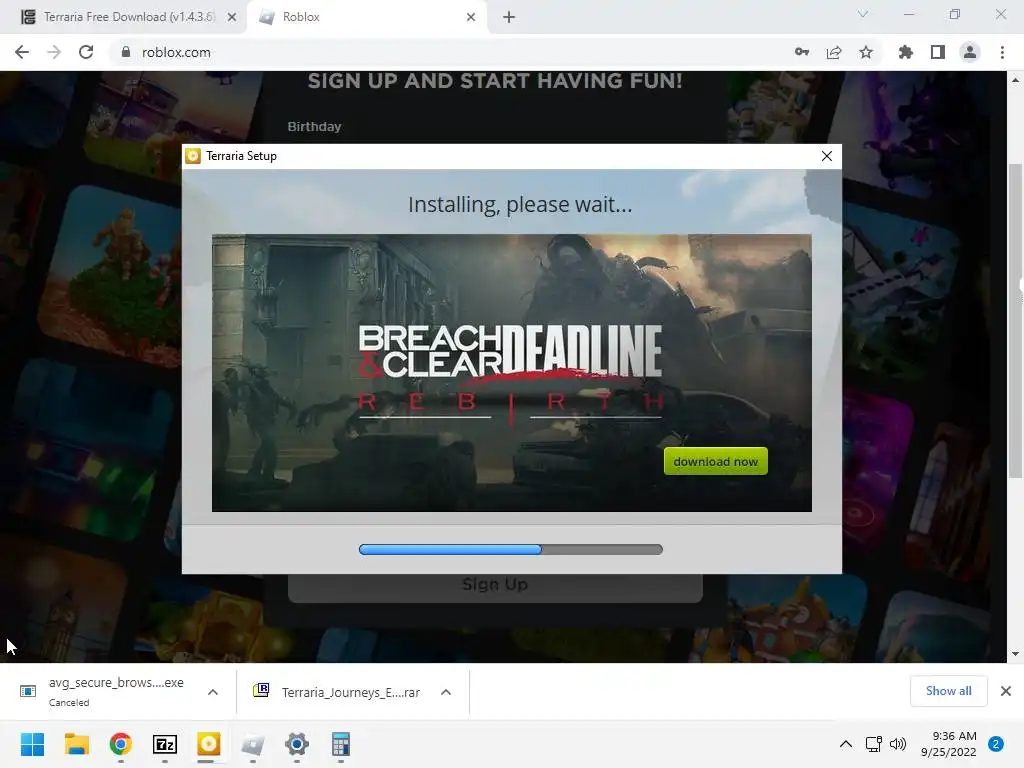This screenshot has width=1024, height=768.
Task: Open notification center badge
Action: coord(996,744)
